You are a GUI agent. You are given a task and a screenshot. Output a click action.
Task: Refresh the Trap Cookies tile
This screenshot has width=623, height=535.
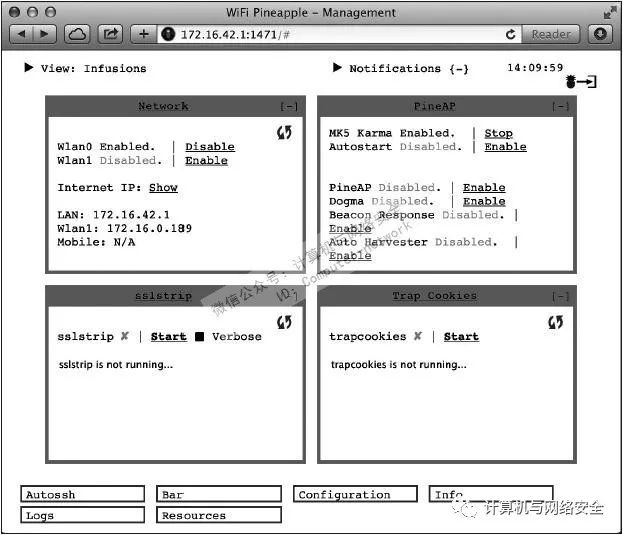point(555,322)
